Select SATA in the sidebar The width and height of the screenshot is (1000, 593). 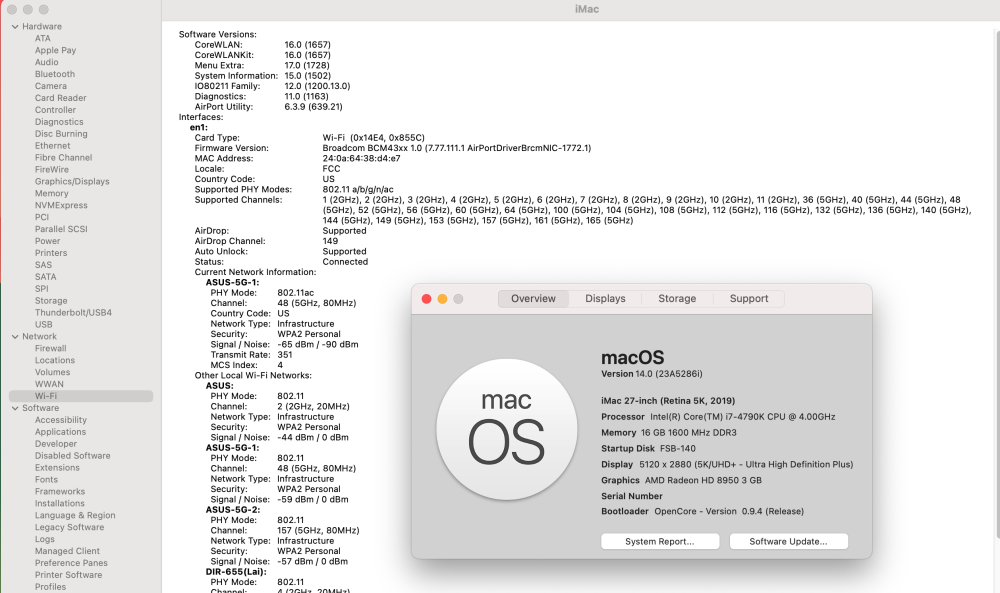pyautogui.click(x=45, y=277)
